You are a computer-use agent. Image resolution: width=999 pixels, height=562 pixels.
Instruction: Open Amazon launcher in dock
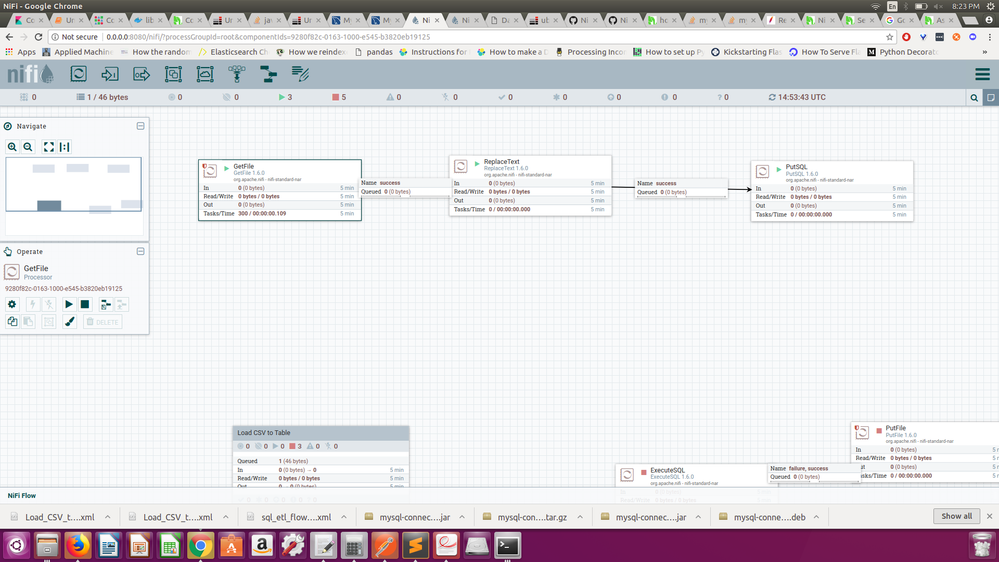(262, 546)
